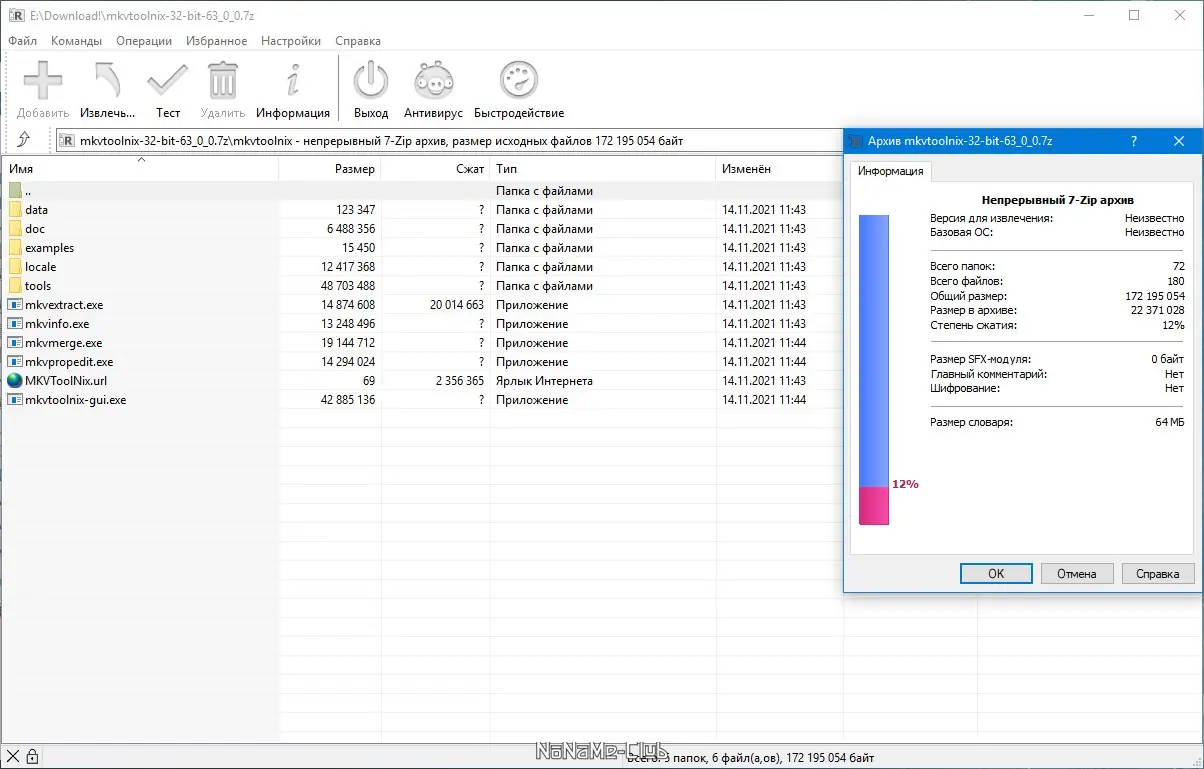Click the Antivirus (Антивирус) pig icon

[x=433, y=80]
